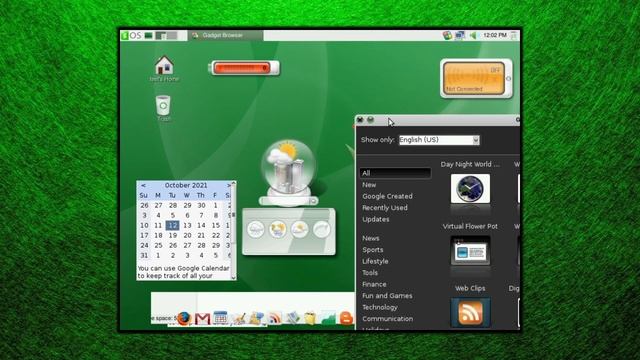Open the news dock icon

click(x=292, y=318)
